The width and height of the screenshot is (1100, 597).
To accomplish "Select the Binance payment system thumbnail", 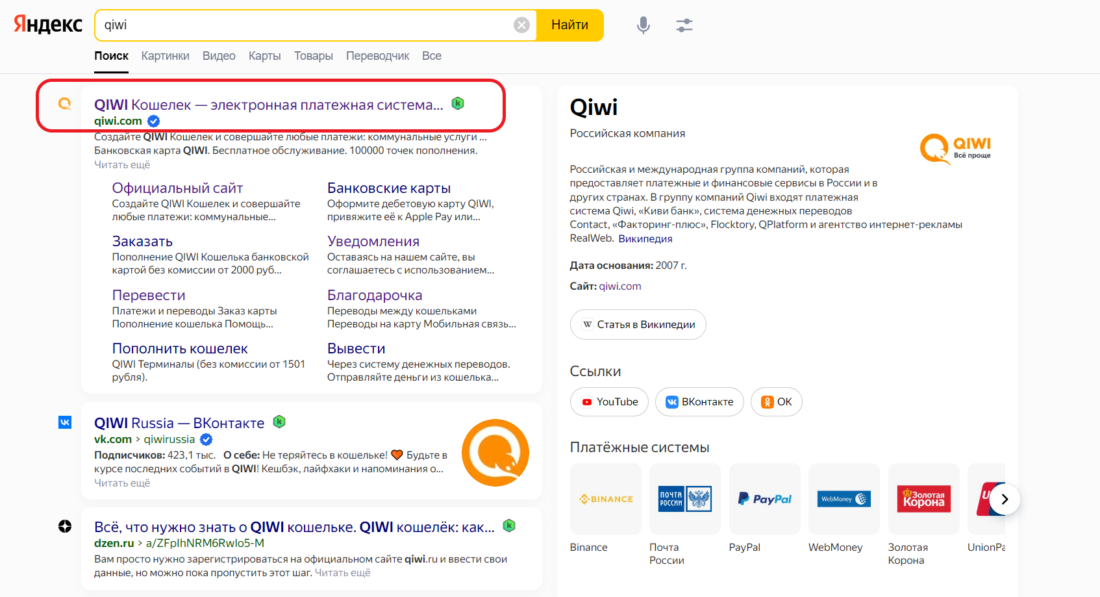I will click(x=605, y=499).
